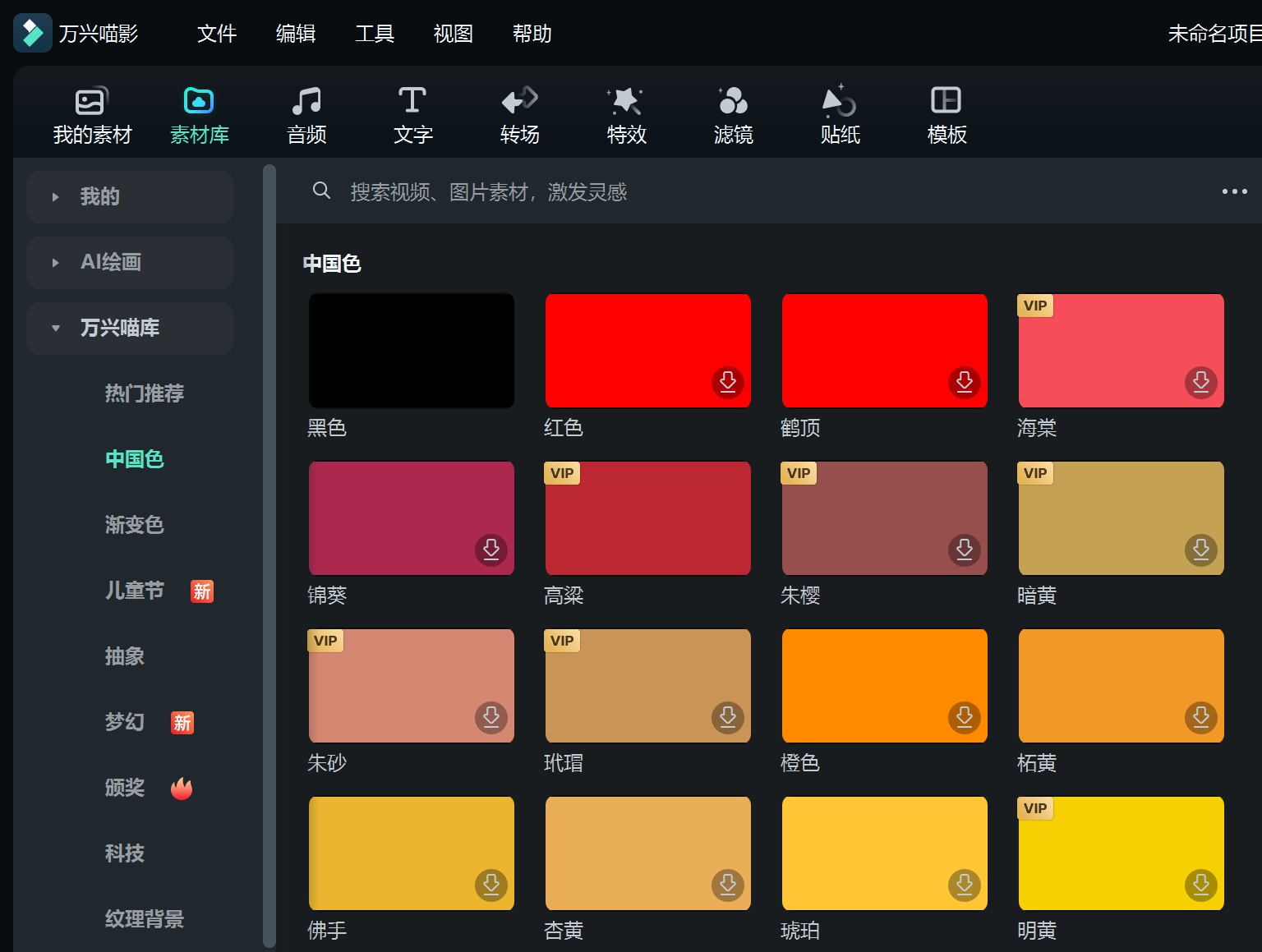The height and width of the screenshot is (952, 1262).
Task: Click the 万兴喵影 app logo
Action: (32, 32)
